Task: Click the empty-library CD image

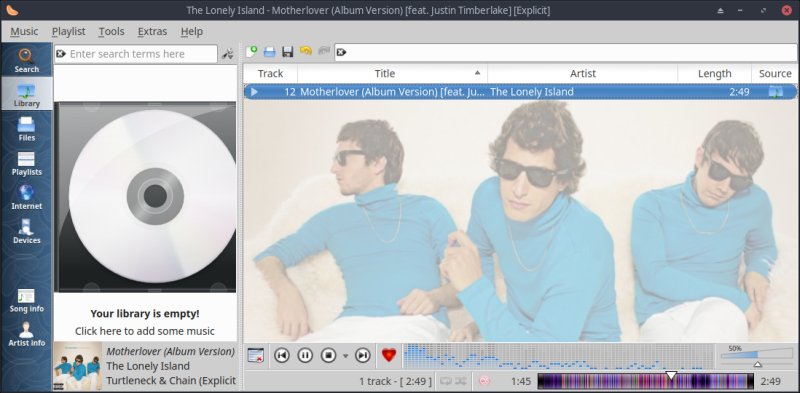Action: 146,196
